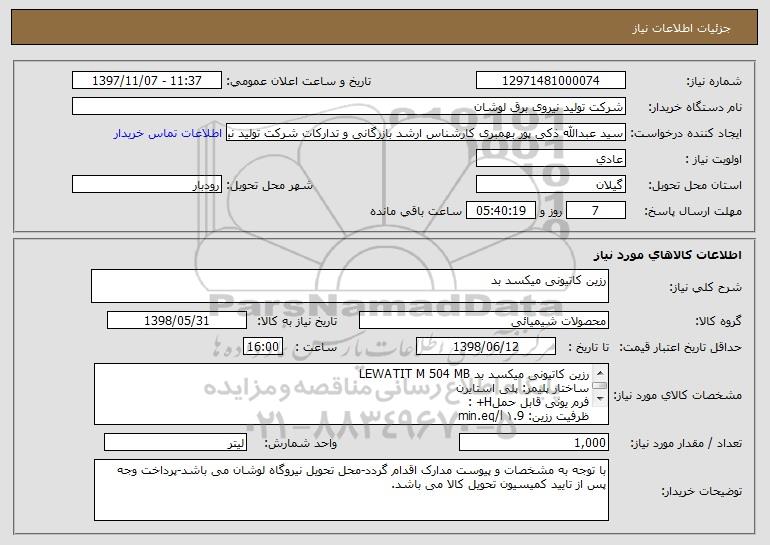Click the label توضیحات خریدار

[x=701, y=491]
